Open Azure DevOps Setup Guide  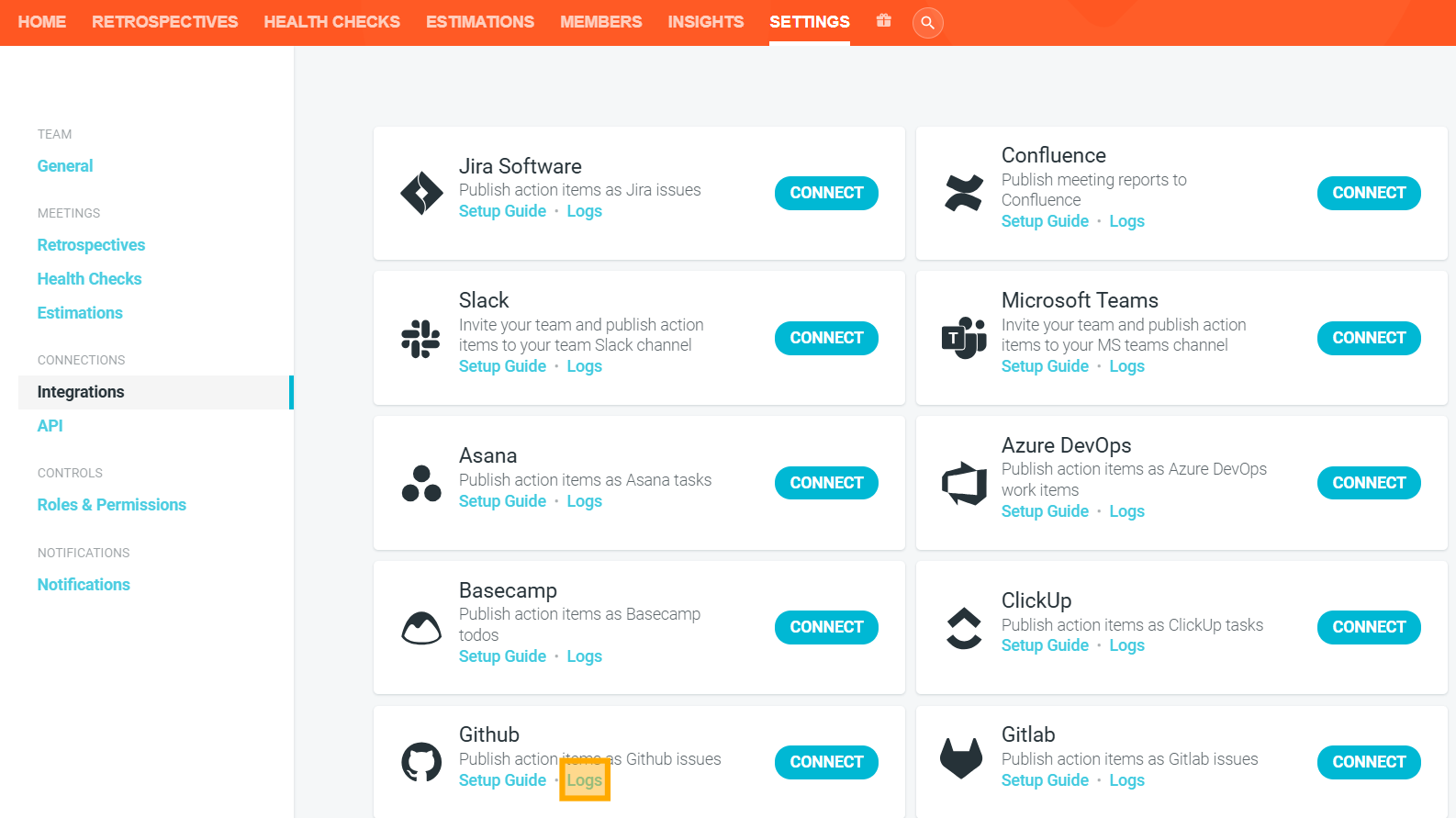tap(1045, 511)
